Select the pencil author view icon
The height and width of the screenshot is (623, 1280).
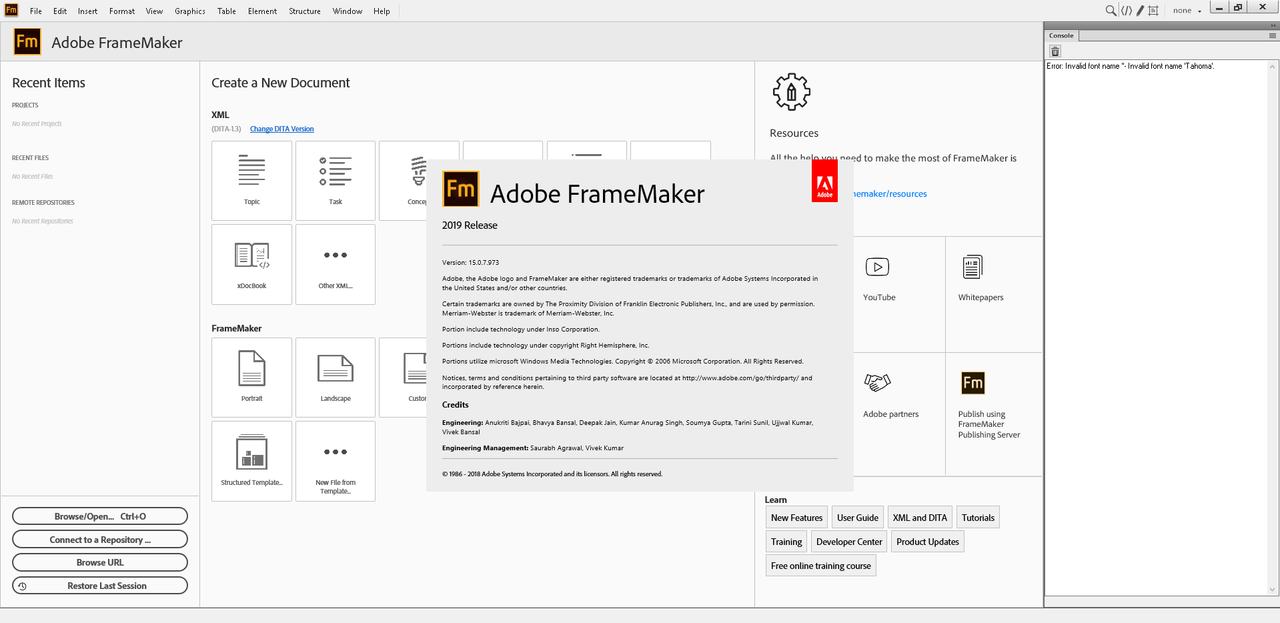pyautogui.click(x=1140, y=10)
